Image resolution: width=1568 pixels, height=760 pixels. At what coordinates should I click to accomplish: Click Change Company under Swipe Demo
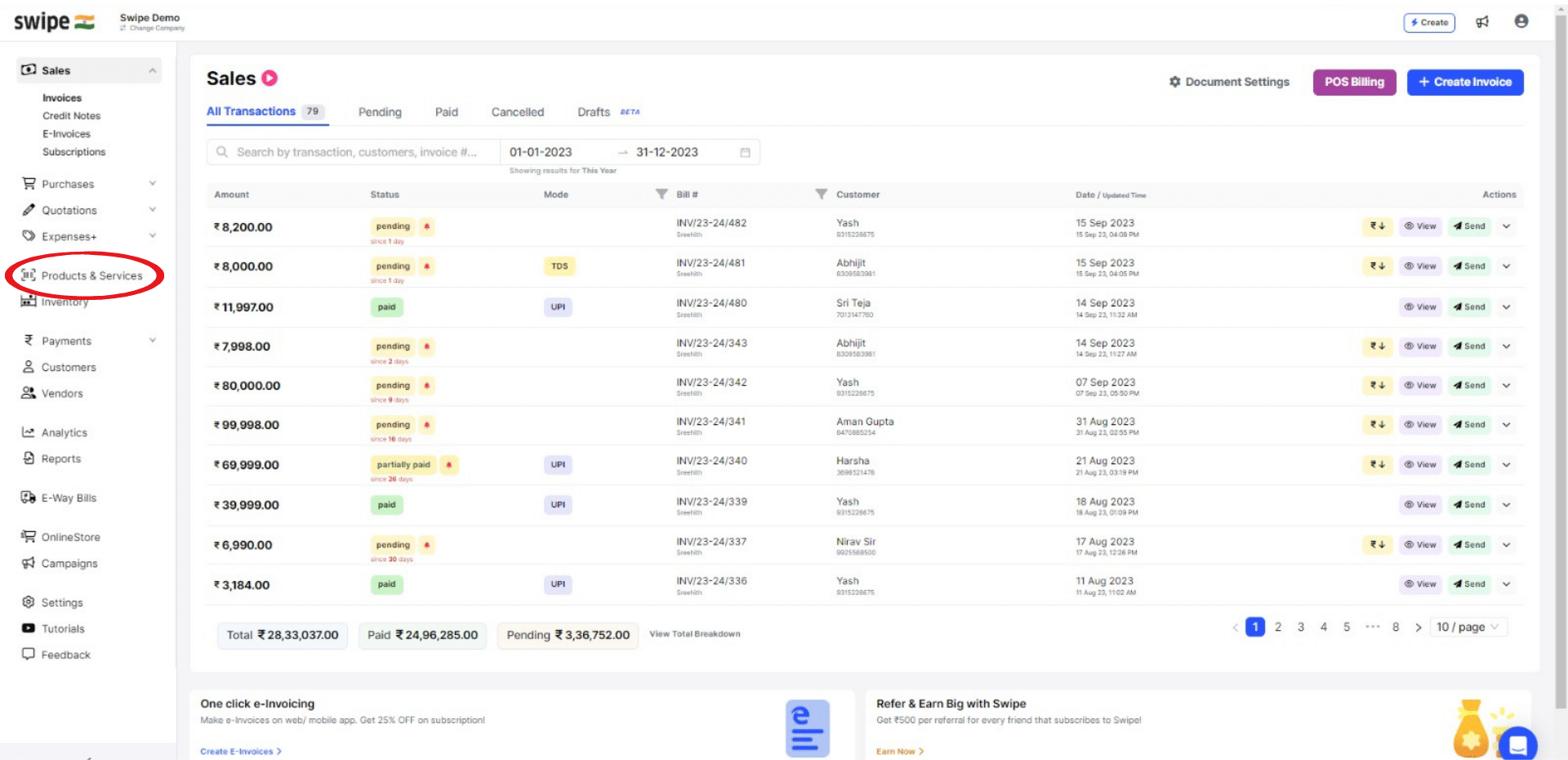153,29
